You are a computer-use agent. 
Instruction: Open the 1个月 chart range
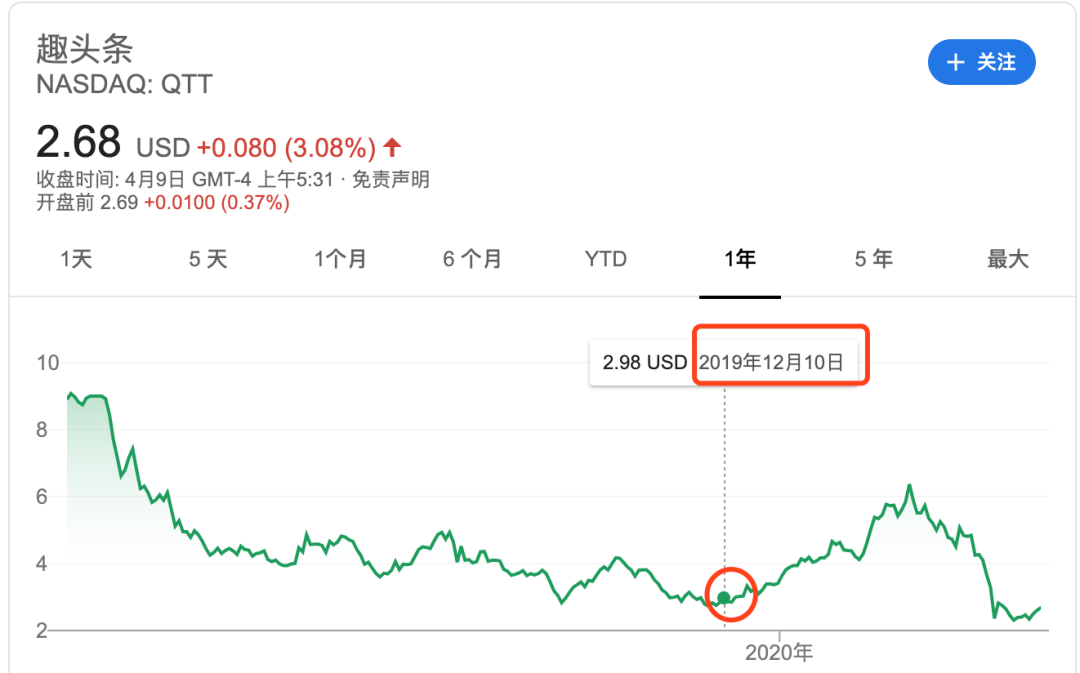tap(340, 259)
